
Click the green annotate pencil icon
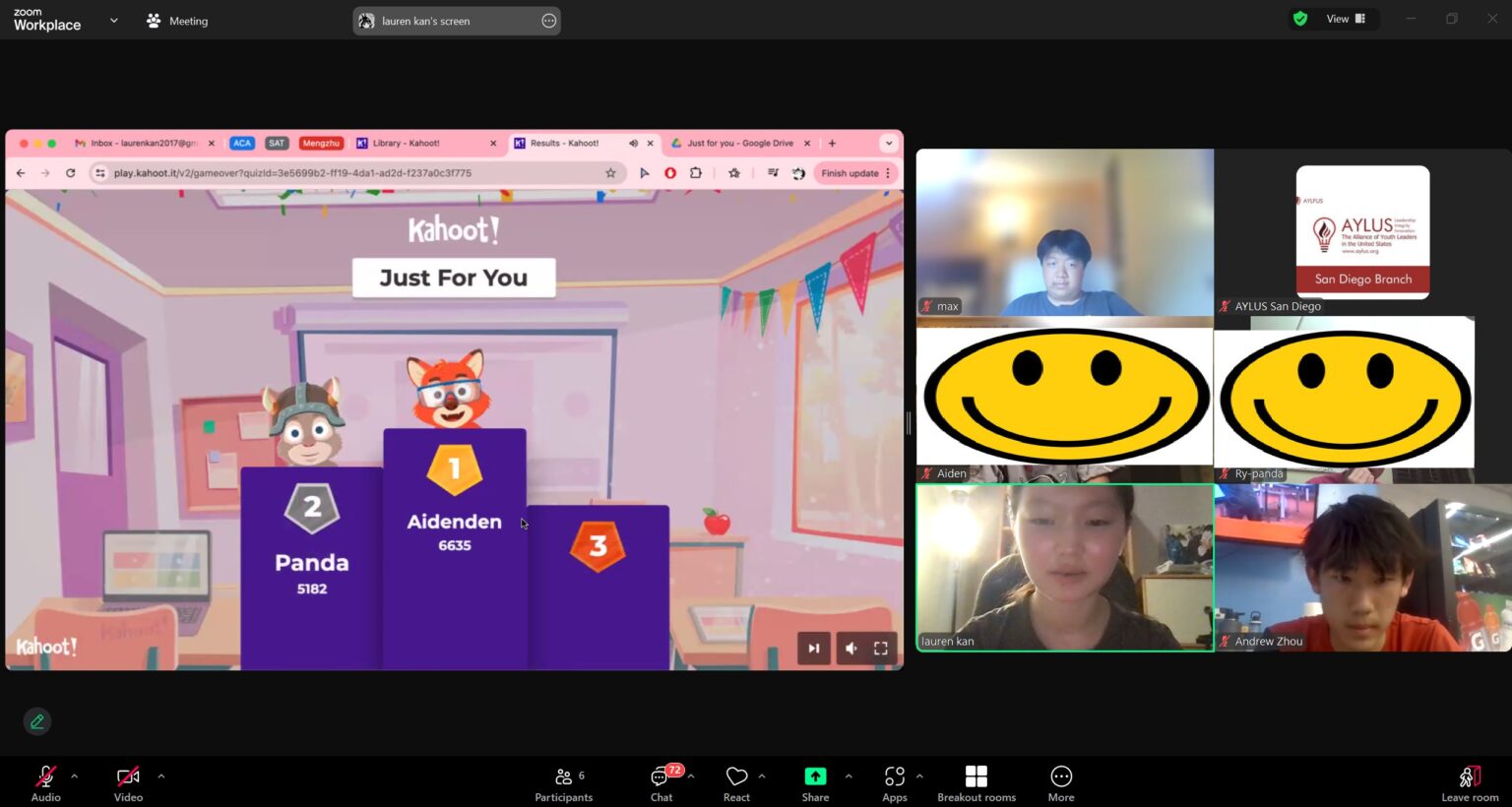pos(37,721)
